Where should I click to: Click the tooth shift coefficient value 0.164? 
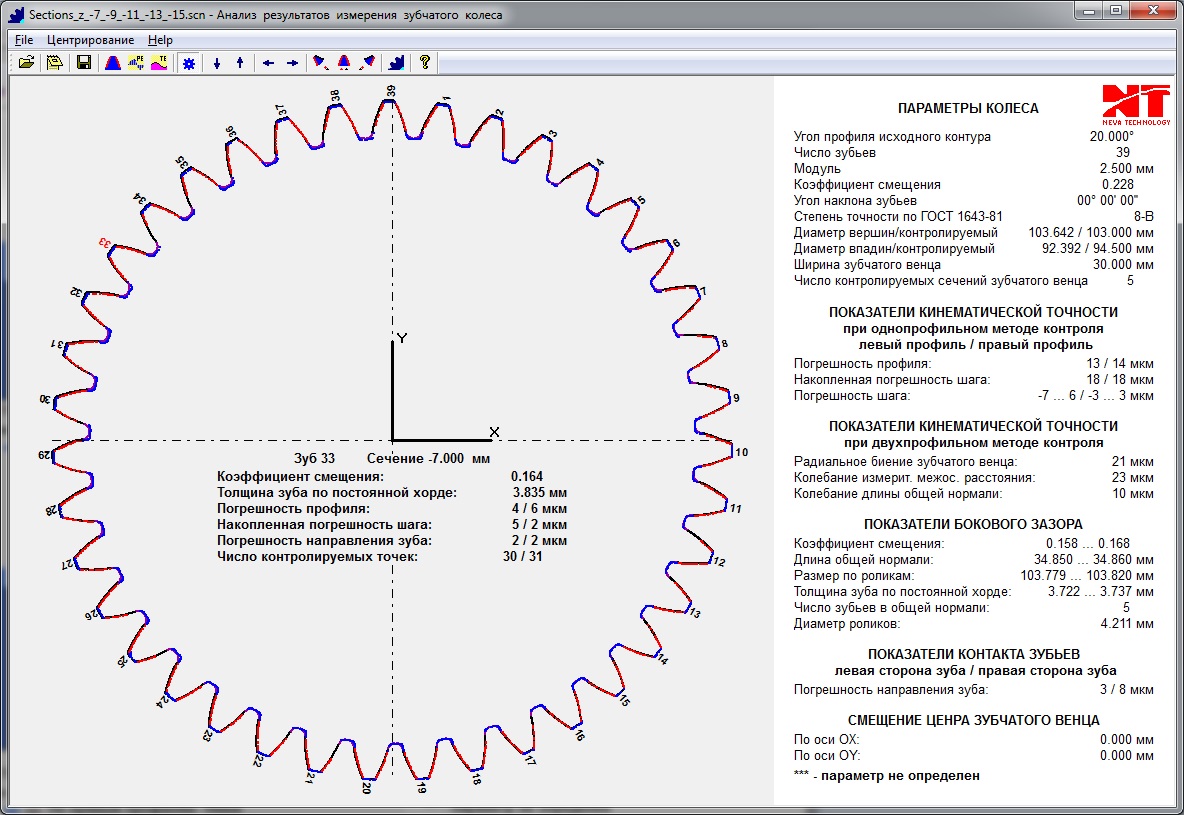click(x=526, y=477)
